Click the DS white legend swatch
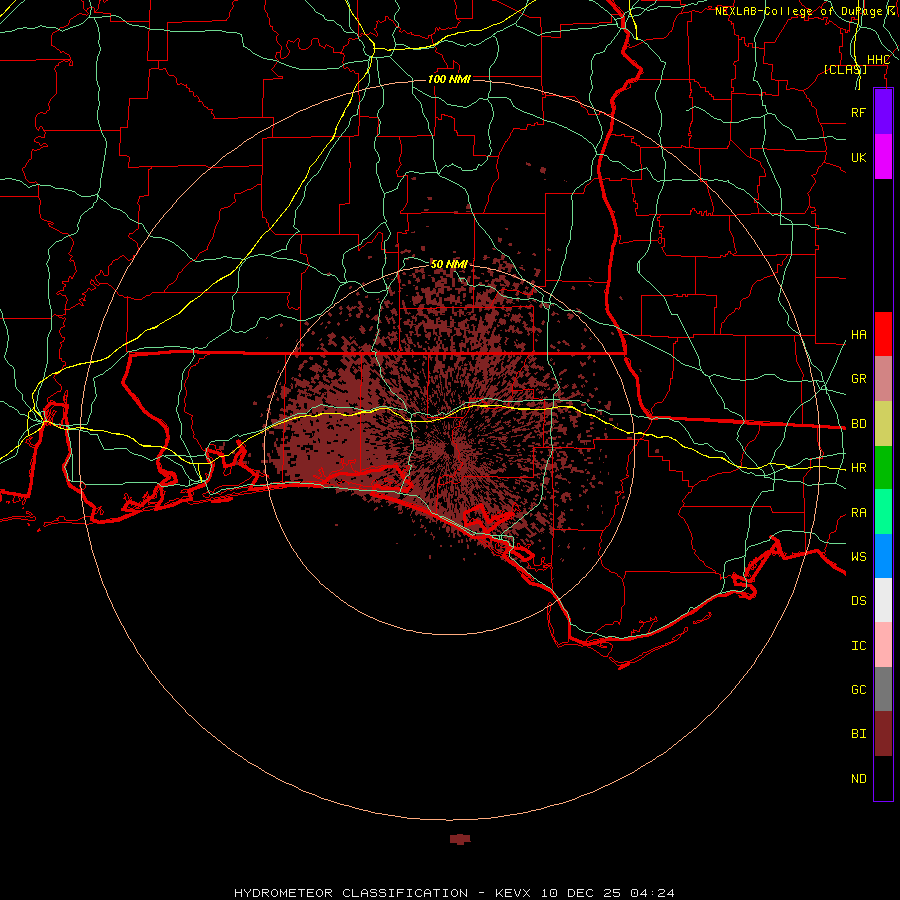The width and height of the screenshot is (900, 900). 883,600
